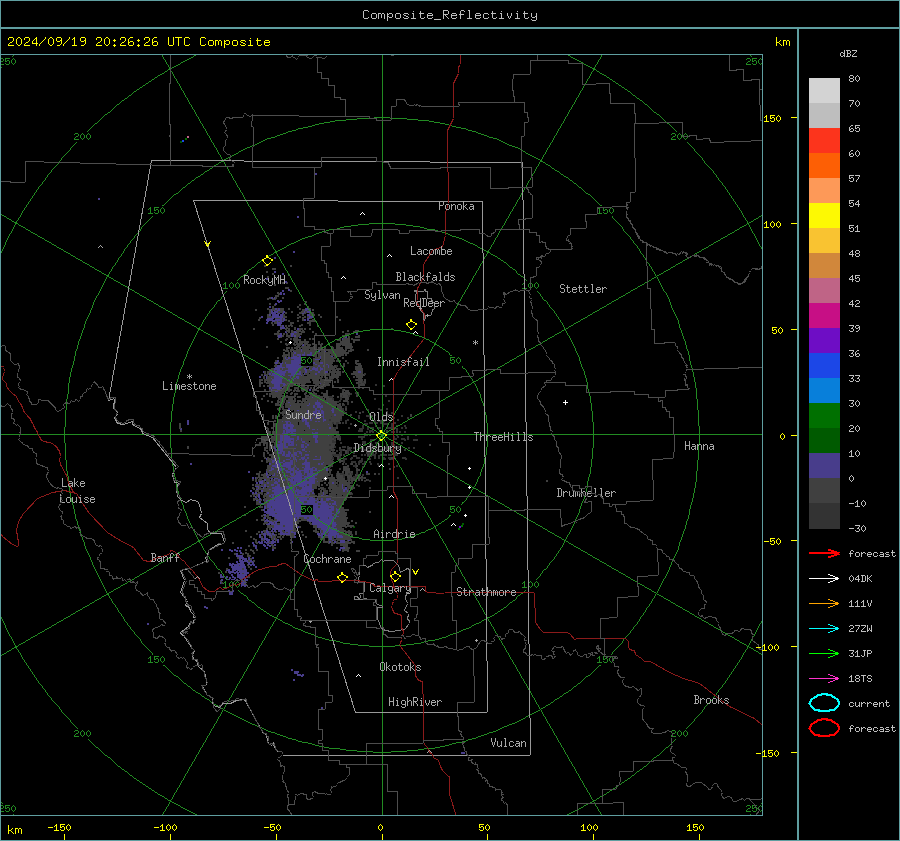Image resolution: width=900 pixels, height=841 pixels.
Task: Select the Lacombe city label
Action: click(x=431, y=251)
